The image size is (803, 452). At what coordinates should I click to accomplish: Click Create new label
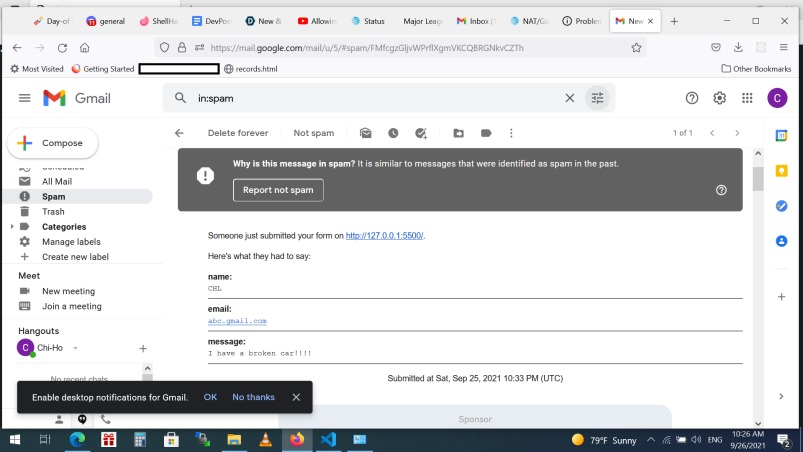tap(75, 257)
